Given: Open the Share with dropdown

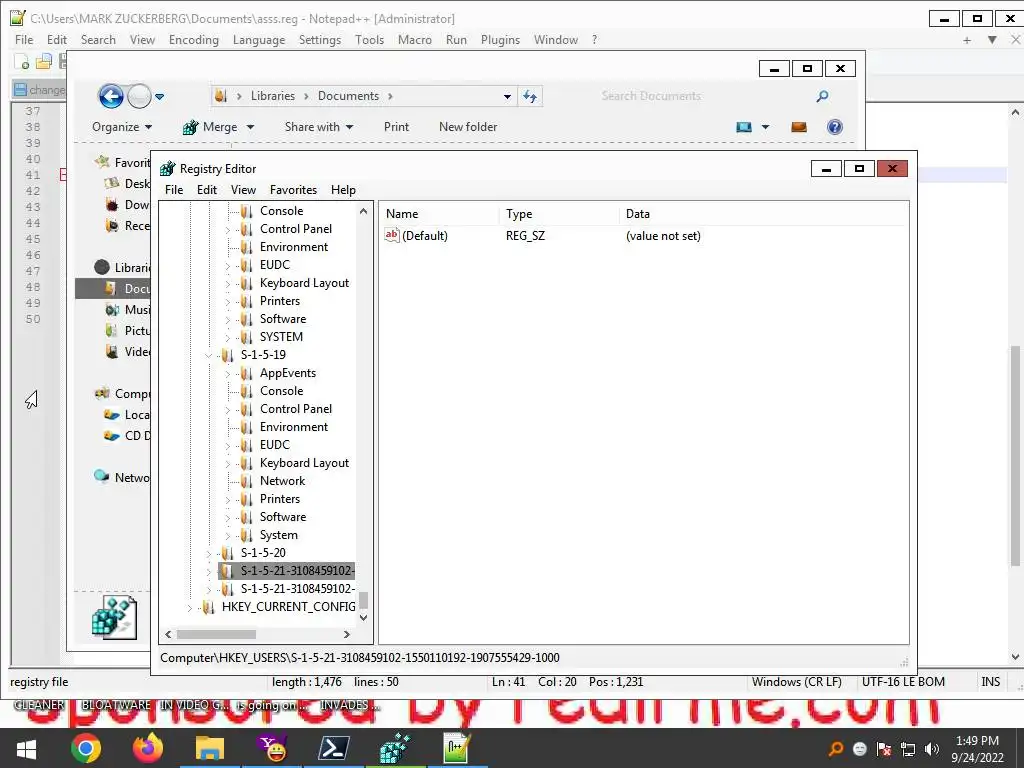Looking at the screenshot, I should (x=319, y=127).
